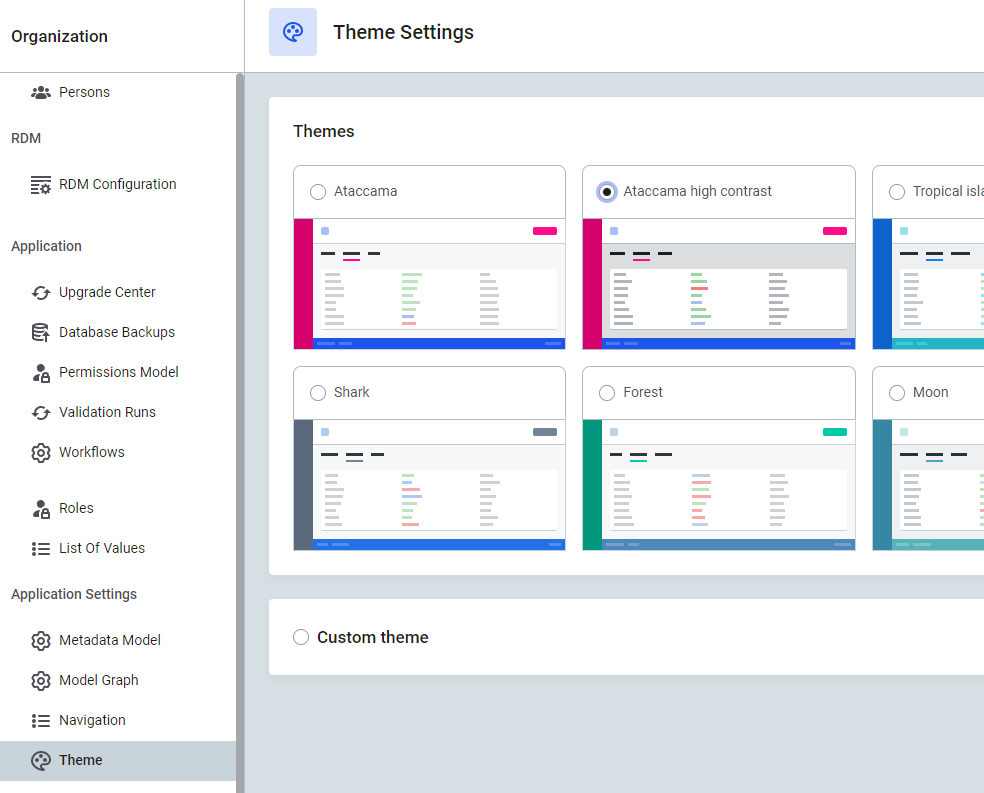This screenshot has height=793, width=984.
Task: Click the Permissions Model lock icon
Action: click(x=40, y=372)
